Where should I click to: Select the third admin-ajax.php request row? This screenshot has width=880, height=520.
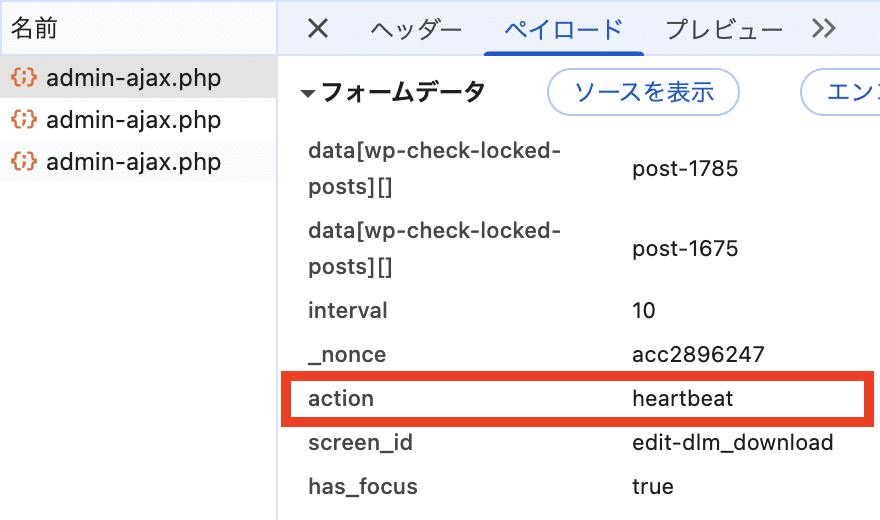[x=133, y=162]
